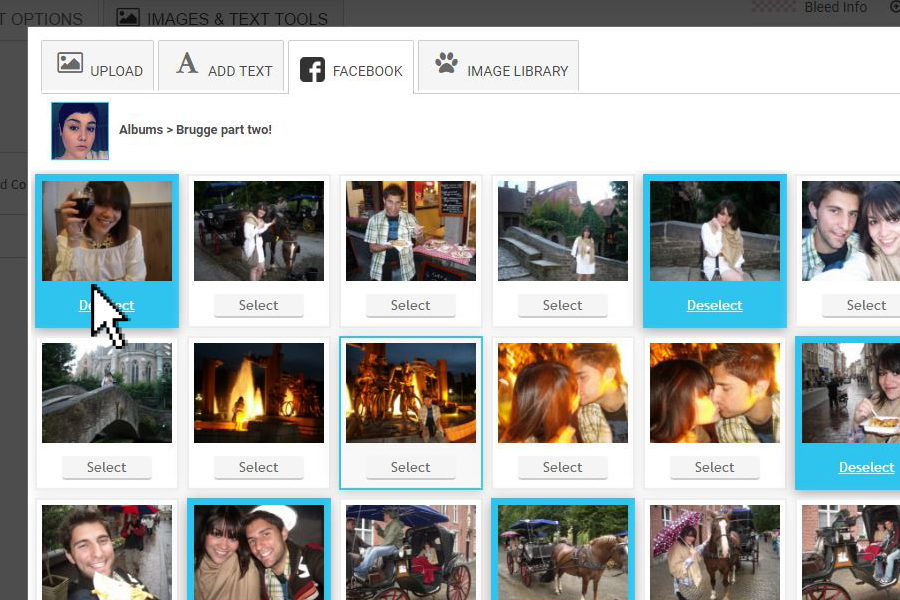Image resolution: width=900 pixels, height=600 pixels.
Task: Click the Facebook logo icon
Action: (312, 69)
